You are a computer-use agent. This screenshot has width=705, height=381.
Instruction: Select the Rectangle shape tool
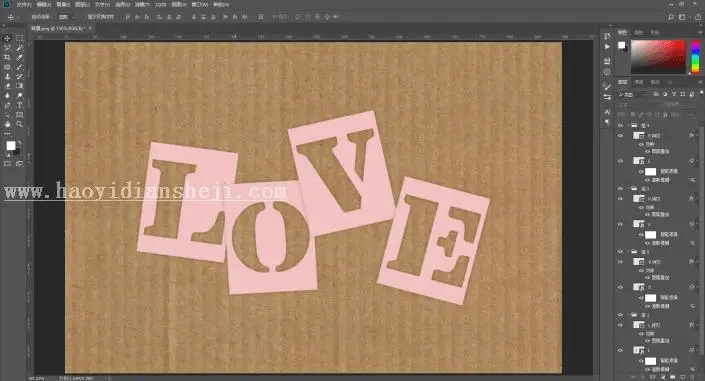click(19, 115)
